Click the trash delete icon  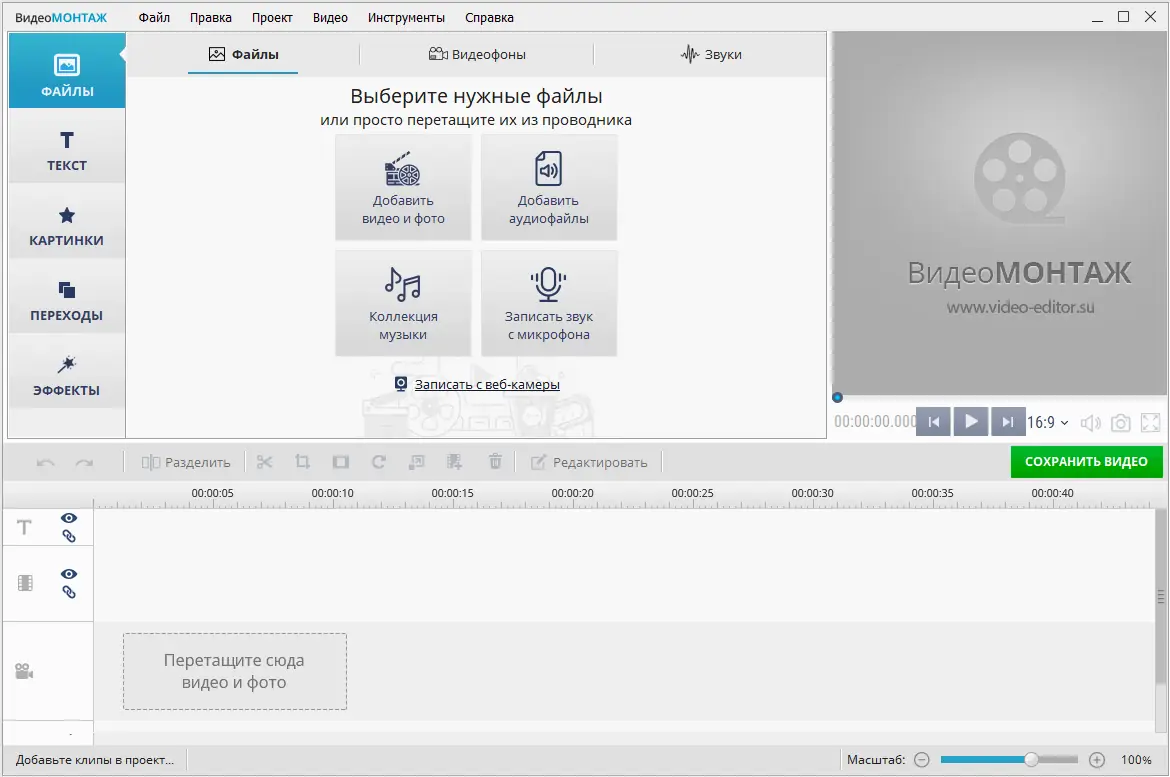click(495, 462)
